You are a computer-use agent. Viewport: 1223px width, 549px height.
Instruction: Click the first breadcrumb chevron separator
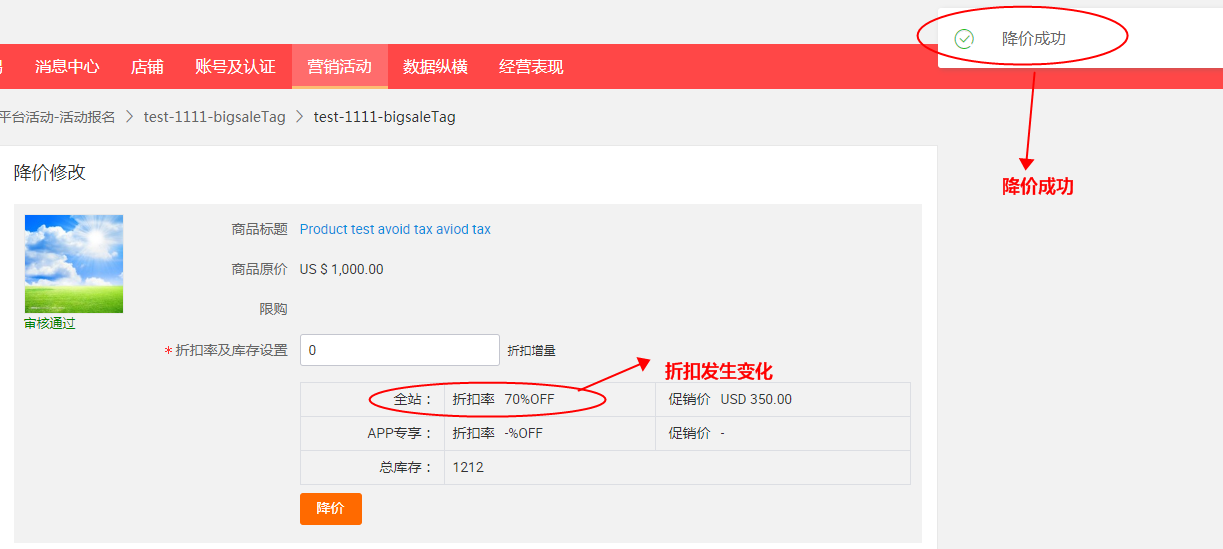pyautogui.click(x=129, y=117)
